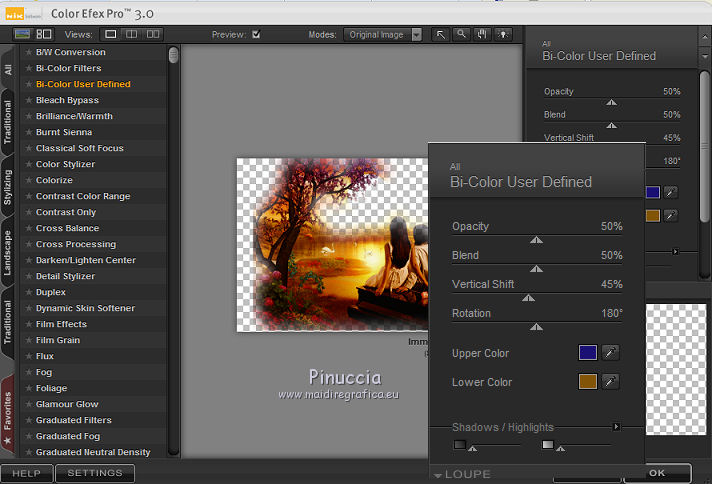Expand the Shadows / Highlights section
The width and height of the screenshot is (712, 484).
pos(616,427)
